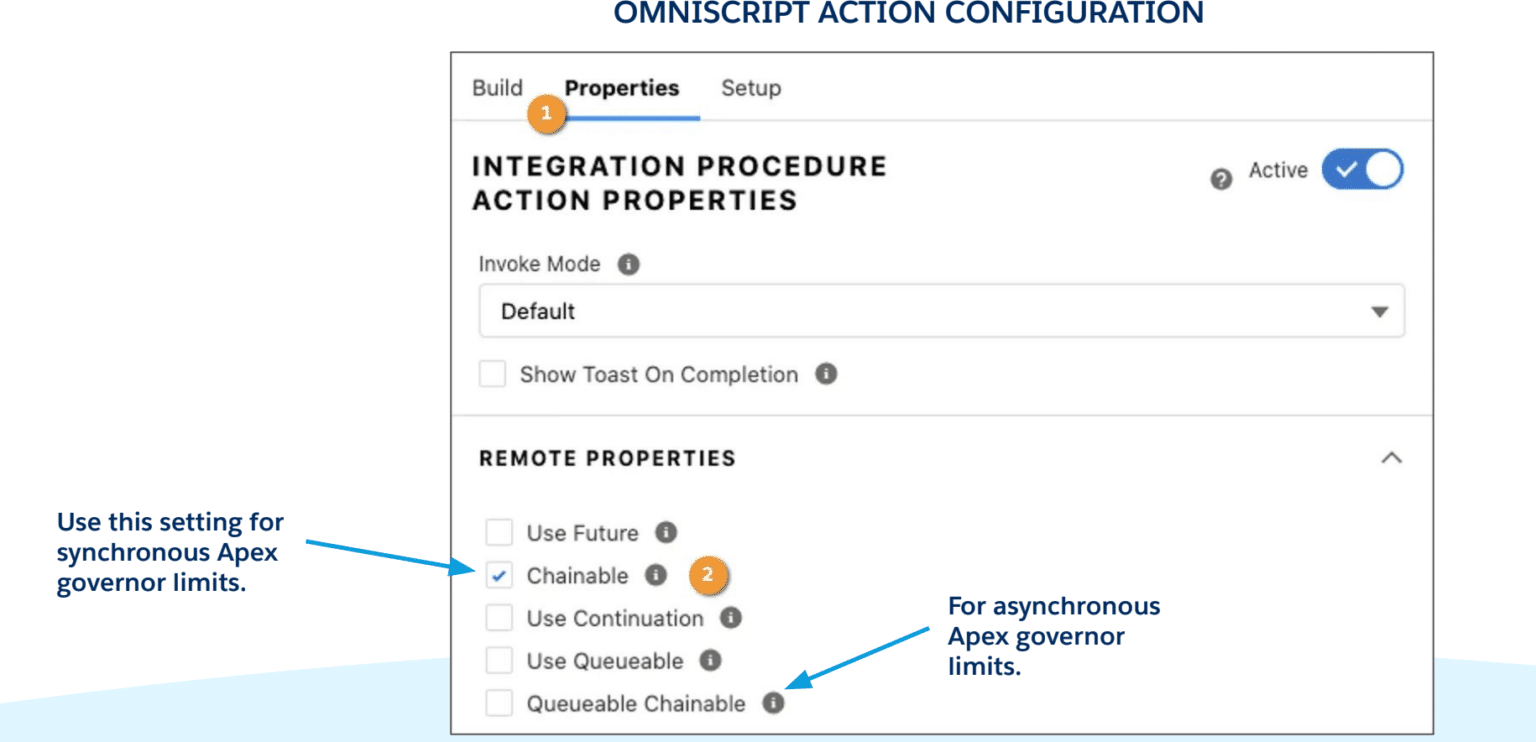1536x742 pixels.
Task: Turn off the Active toggle
Action: pyautogui.click(x=1364, y=169)
